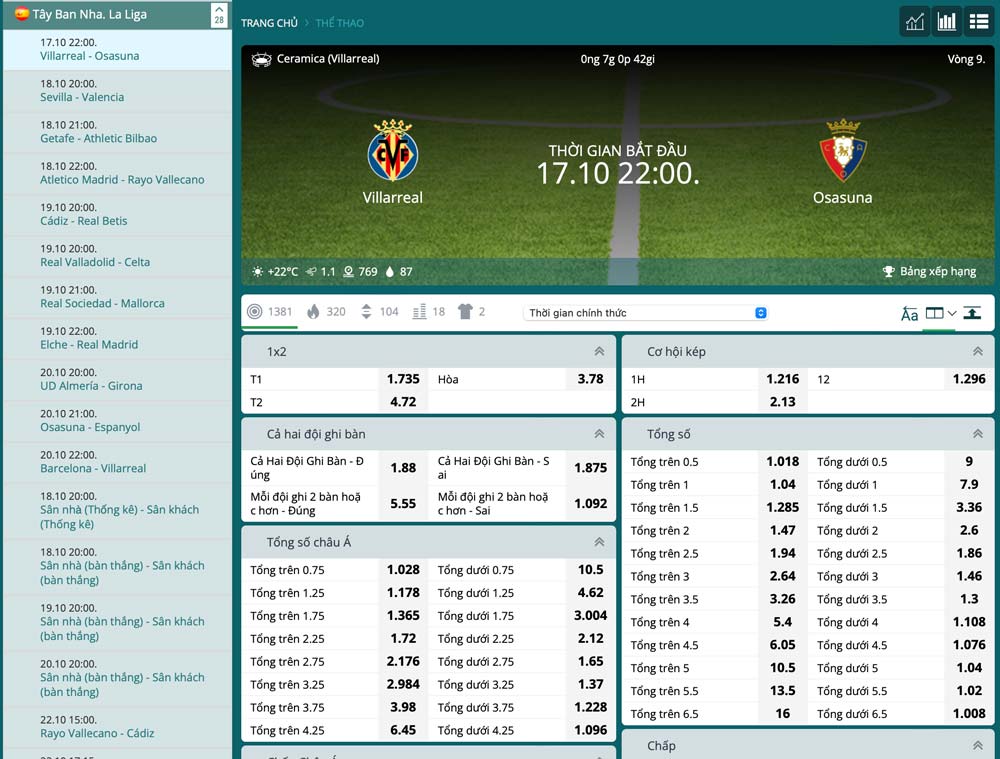This screenshot has width=1000, height=759.
Task: Select the all markets tab 1381
Action: point(270,312)
